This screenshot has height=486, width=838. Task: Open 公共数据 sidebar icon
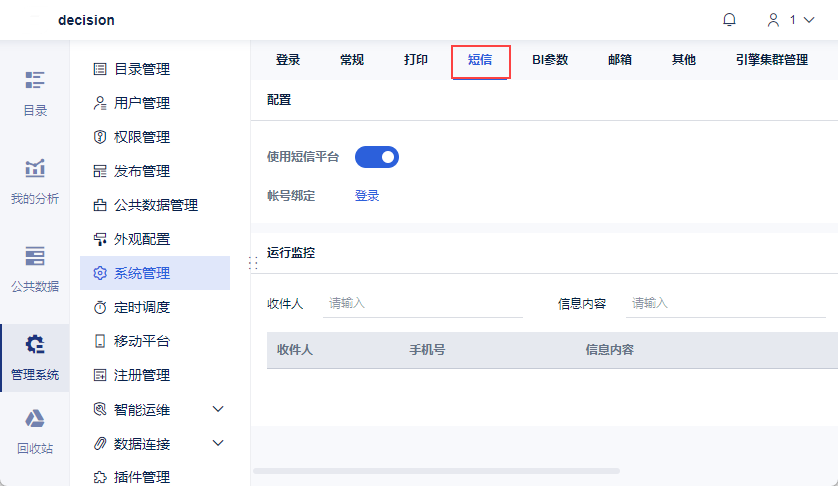35,256
